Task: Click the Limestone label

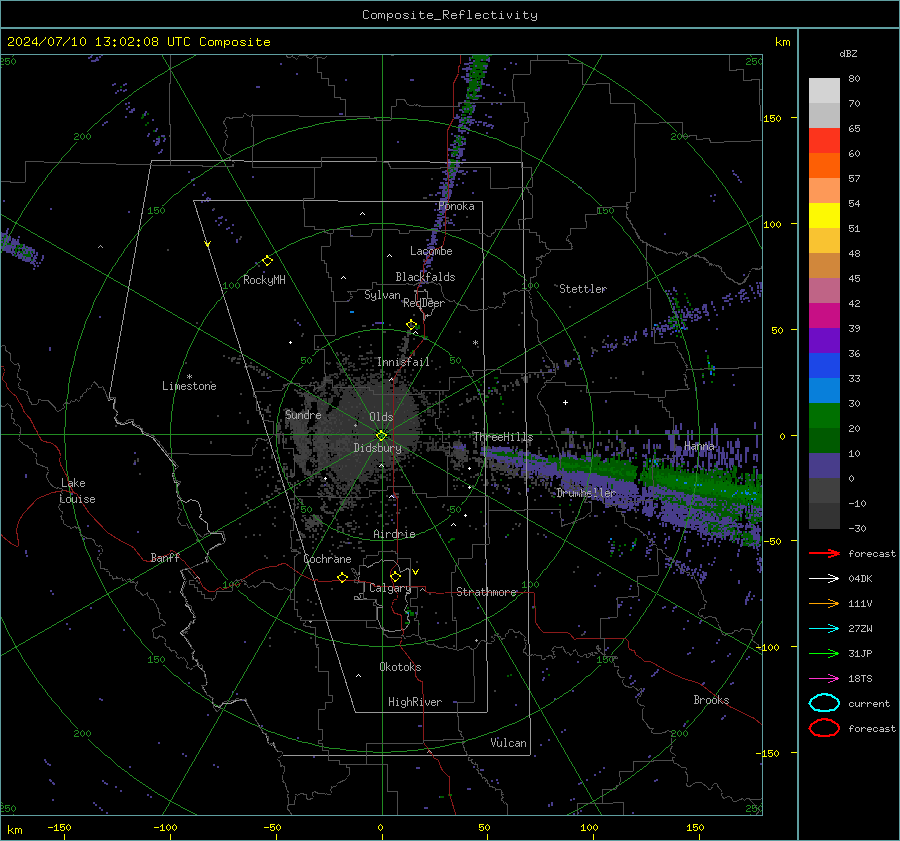Action: (189, 386)
